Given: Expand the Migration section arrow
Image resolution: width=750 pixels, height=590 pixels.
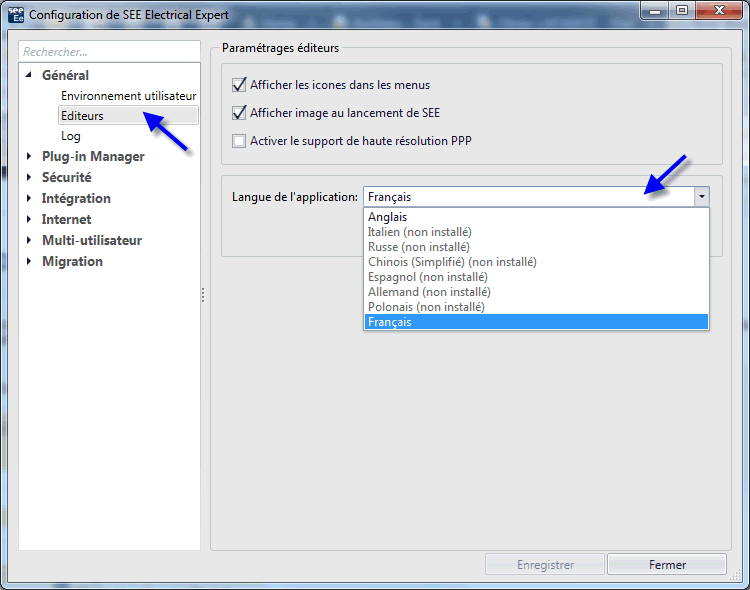Looking at the screenshot, I should (29, 261).
